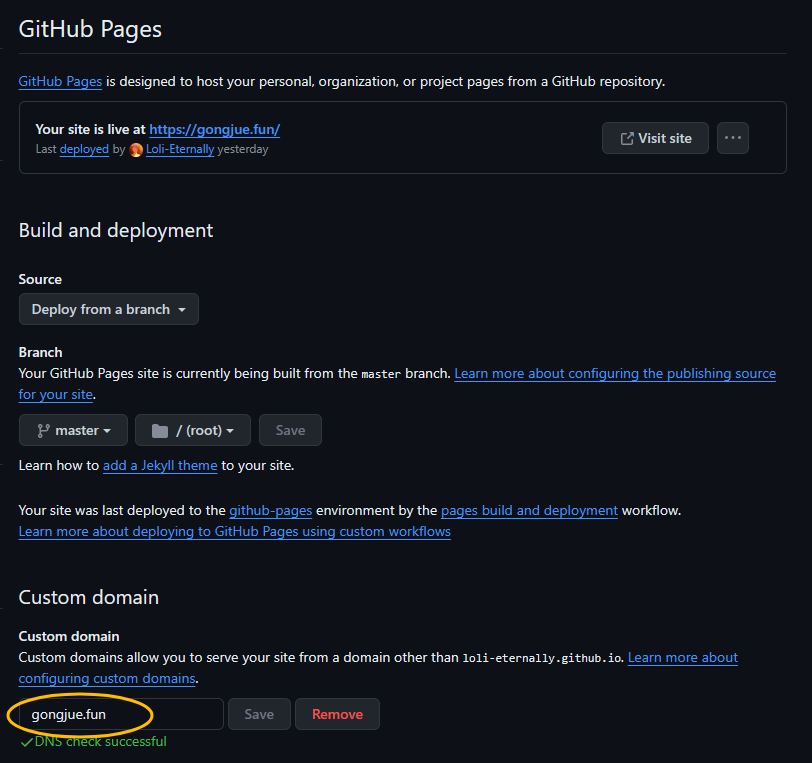Click Save button for custom domain
This screenshot has height=763, width=812.
pyautogui.click(x=259, y=714)
